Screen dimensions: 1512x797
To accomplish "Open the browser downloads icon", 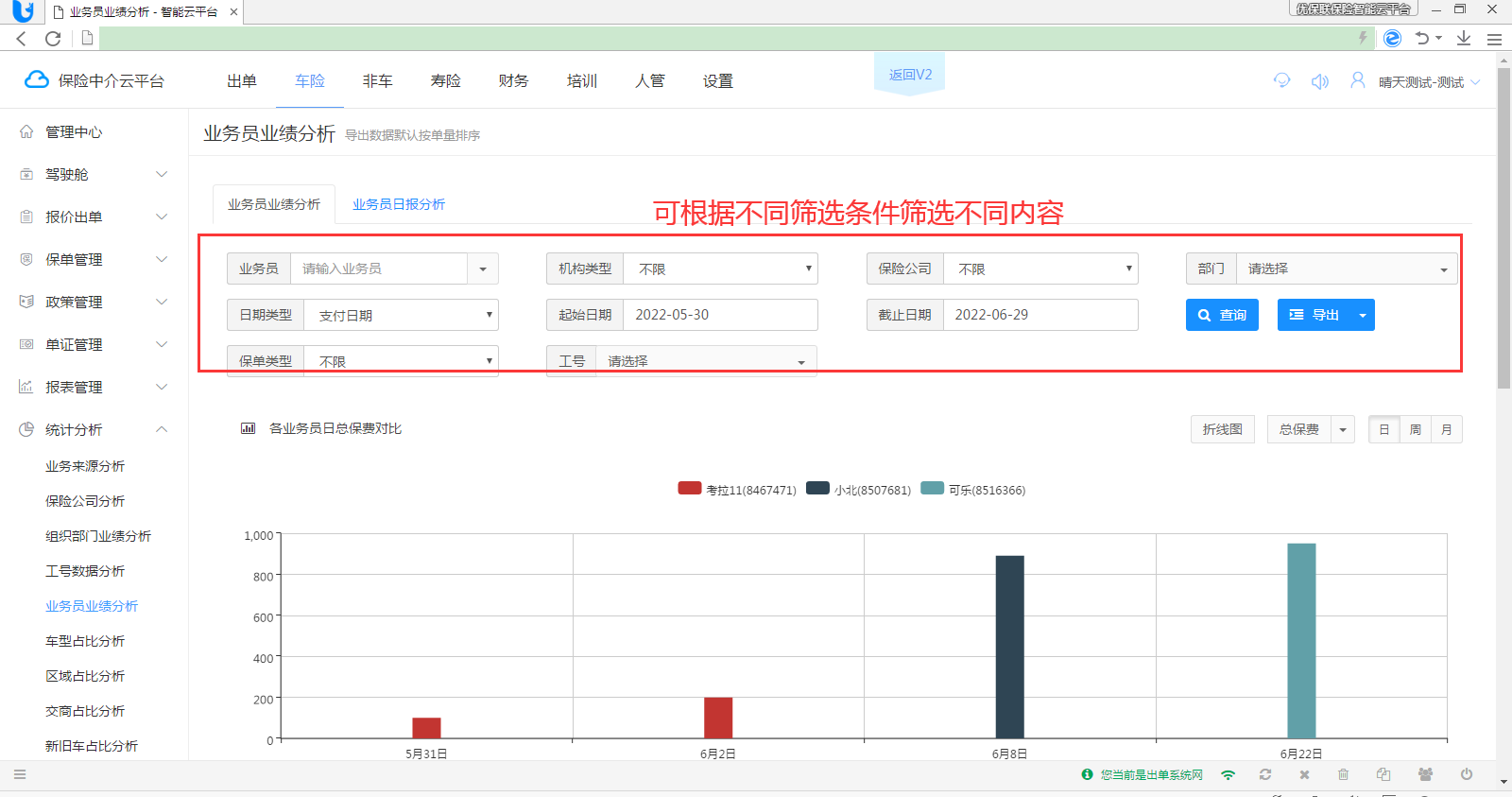I will (x=1464, y=38).
